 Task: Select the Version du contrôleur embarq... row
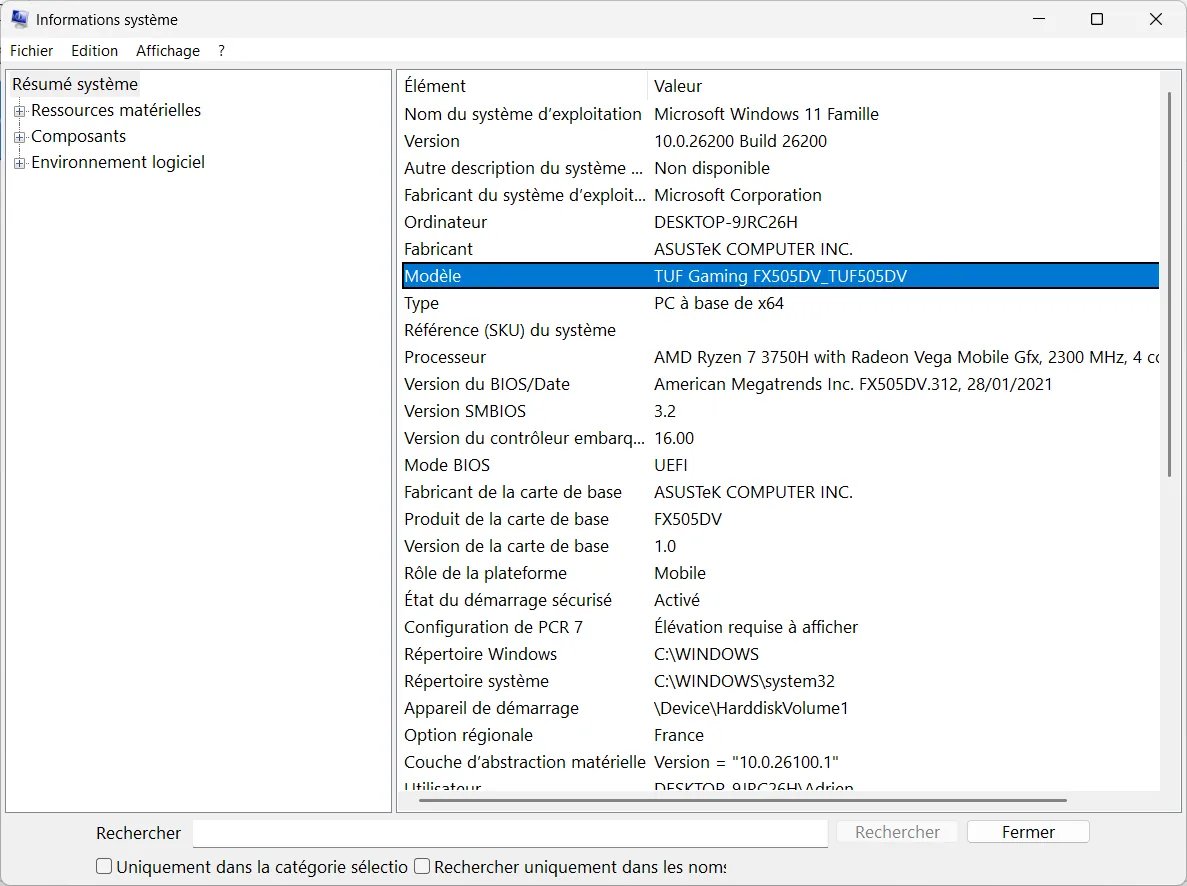coord(780,438)
